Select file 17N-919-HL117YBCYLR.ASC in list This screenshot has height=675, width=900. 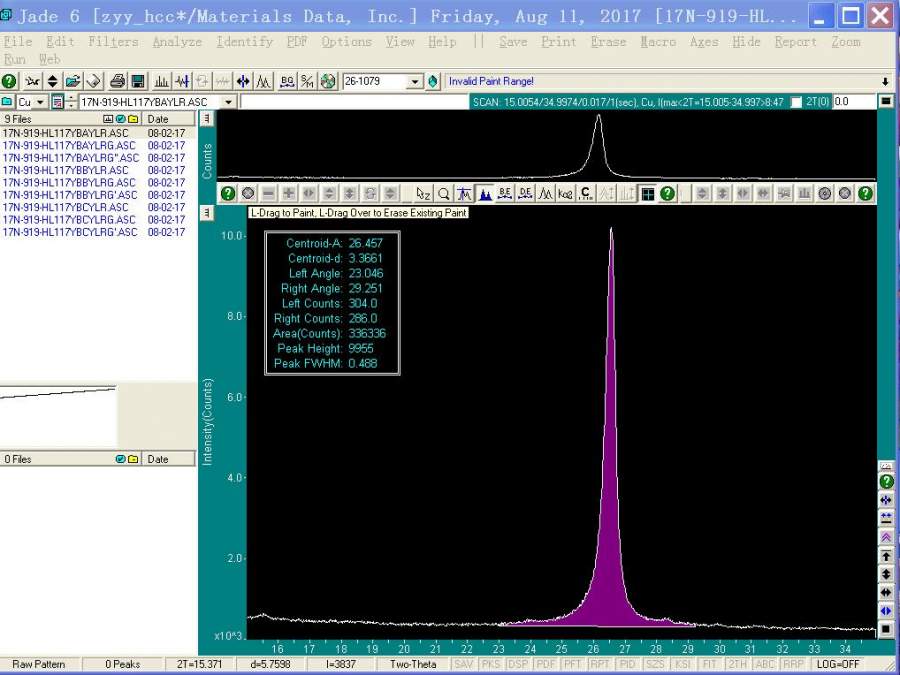65,207
